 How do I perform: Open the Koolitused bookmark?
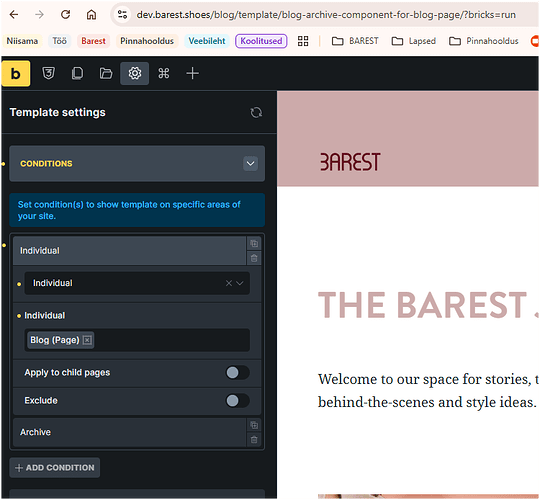(261, 41)
